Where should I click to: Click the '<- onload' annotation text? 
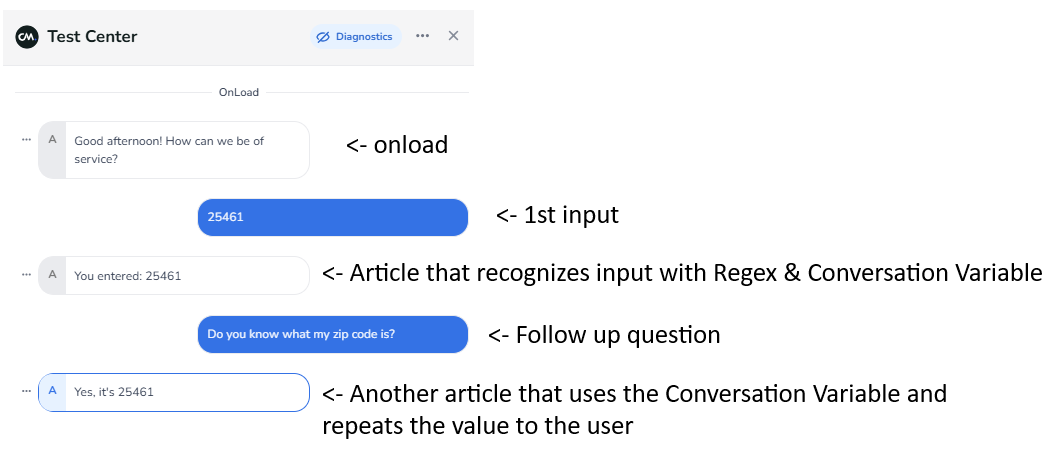pos(397,145)
